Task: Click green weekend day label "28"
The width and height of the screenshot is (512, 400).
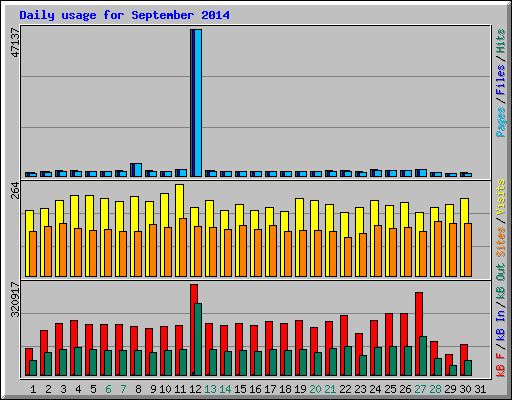Action: [x=435, y=389]
